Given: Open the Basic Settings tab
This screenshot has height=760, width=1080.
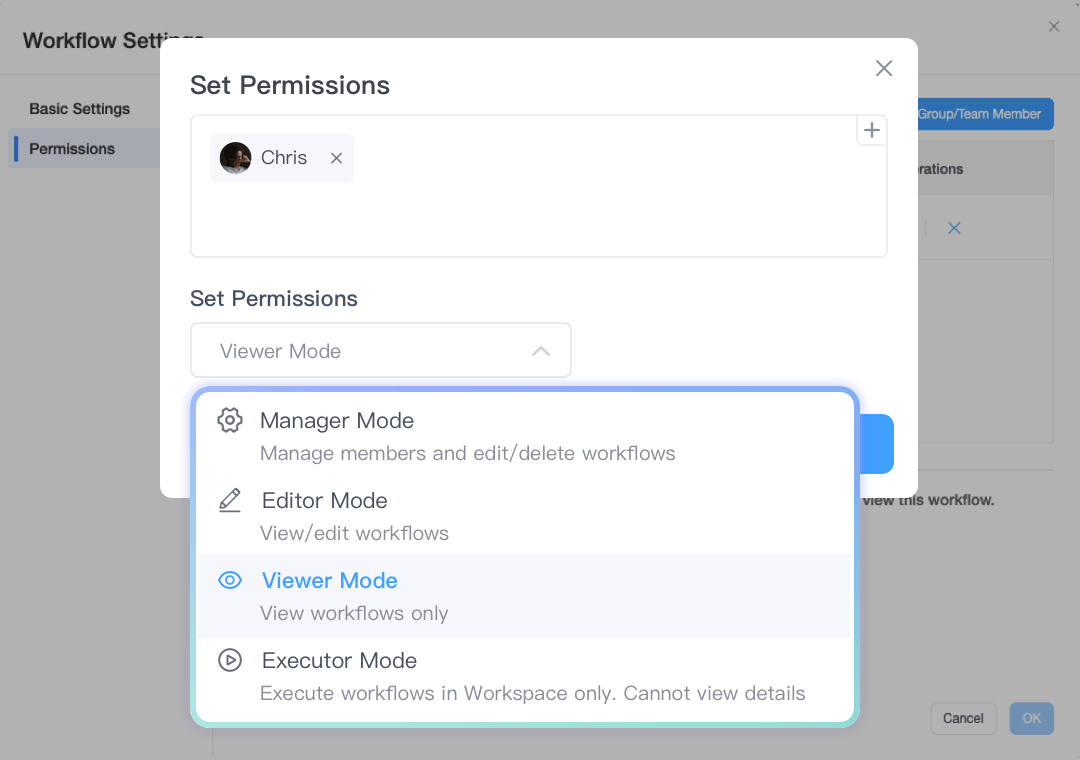Looking at the screenshot, I should click(x=80, y=108).
